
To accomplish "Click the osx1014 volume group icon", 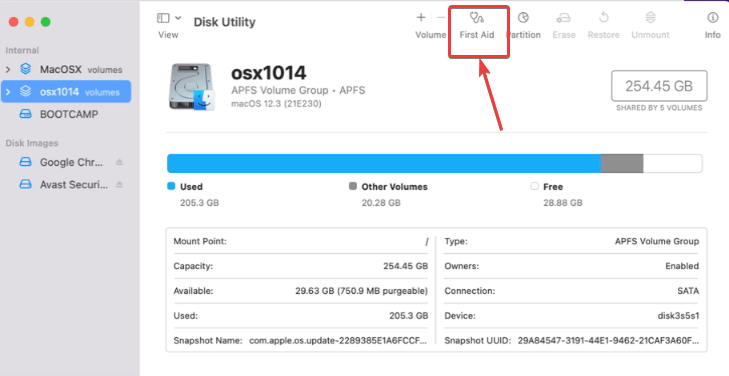I will pos(26,92).
